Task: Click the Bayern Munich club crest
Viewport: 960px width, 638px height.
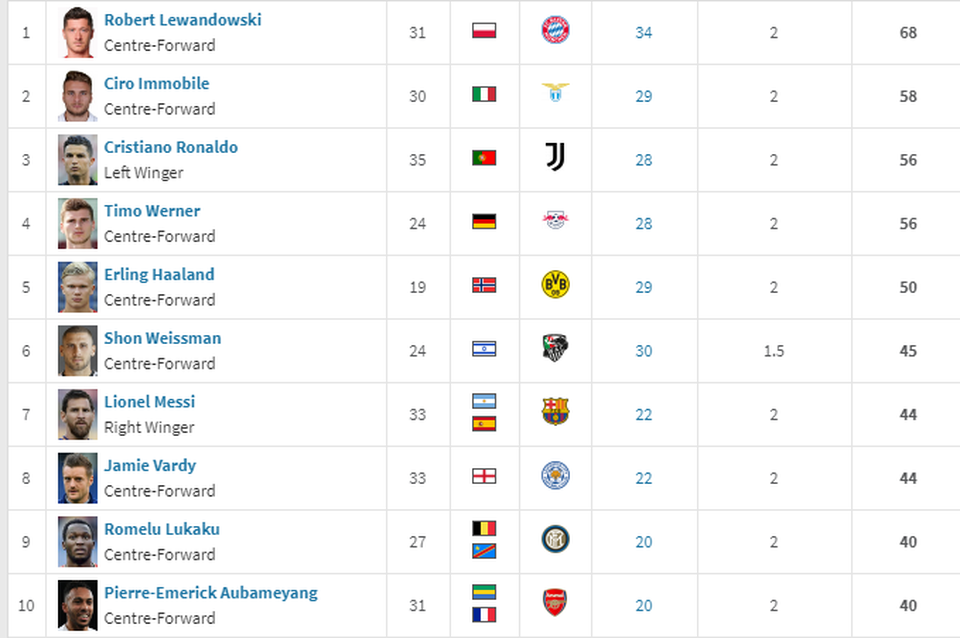Action: tap(555, 30)
